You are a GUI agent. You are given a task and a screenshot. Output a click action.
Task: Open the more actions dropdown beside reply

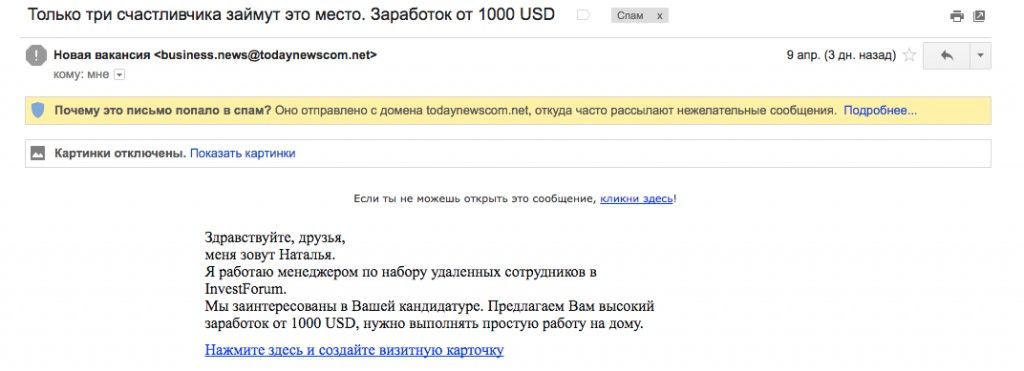pyautogui.click(x=980, y=56)
